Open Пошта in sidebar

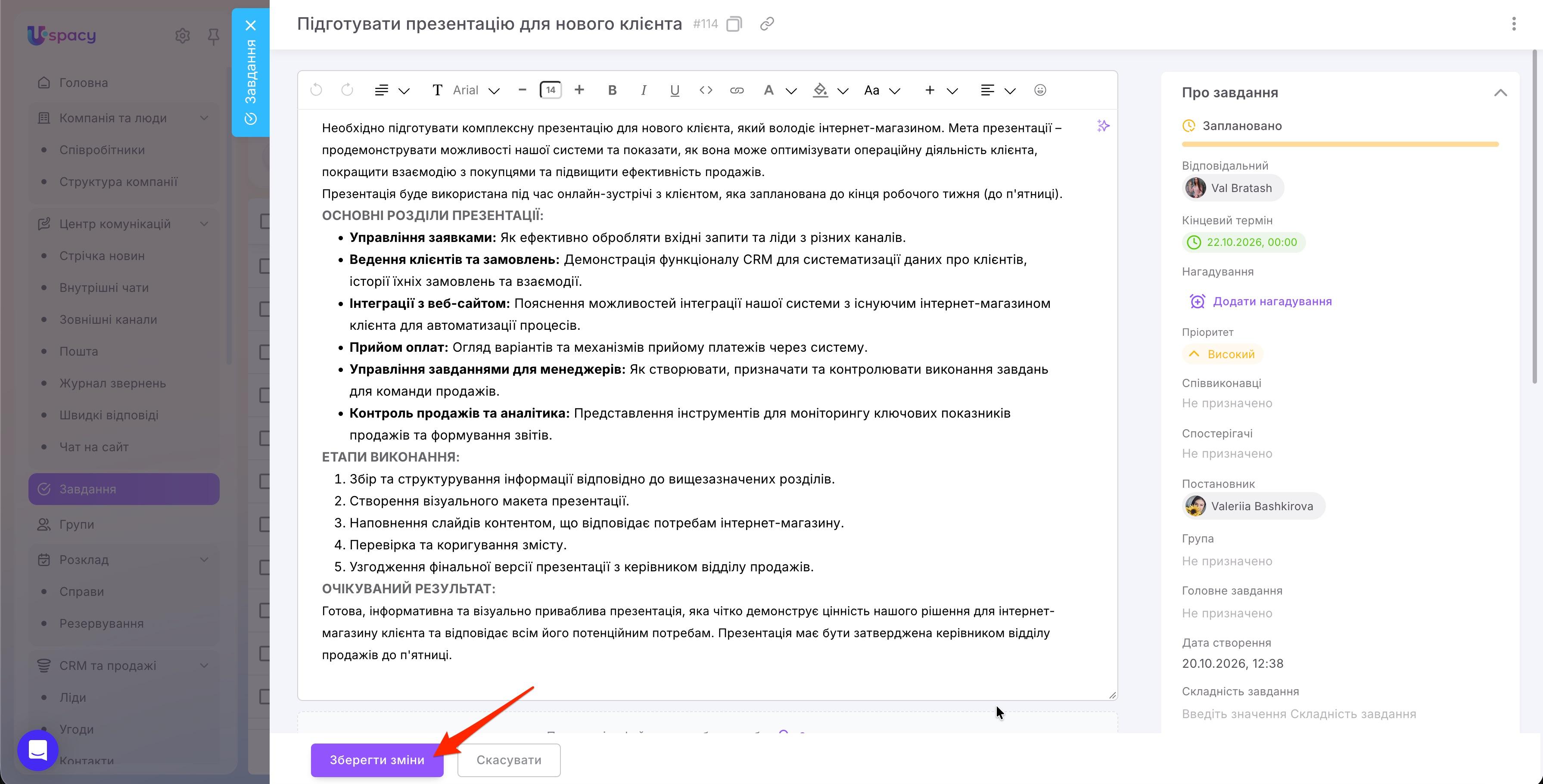click(78, 351)
